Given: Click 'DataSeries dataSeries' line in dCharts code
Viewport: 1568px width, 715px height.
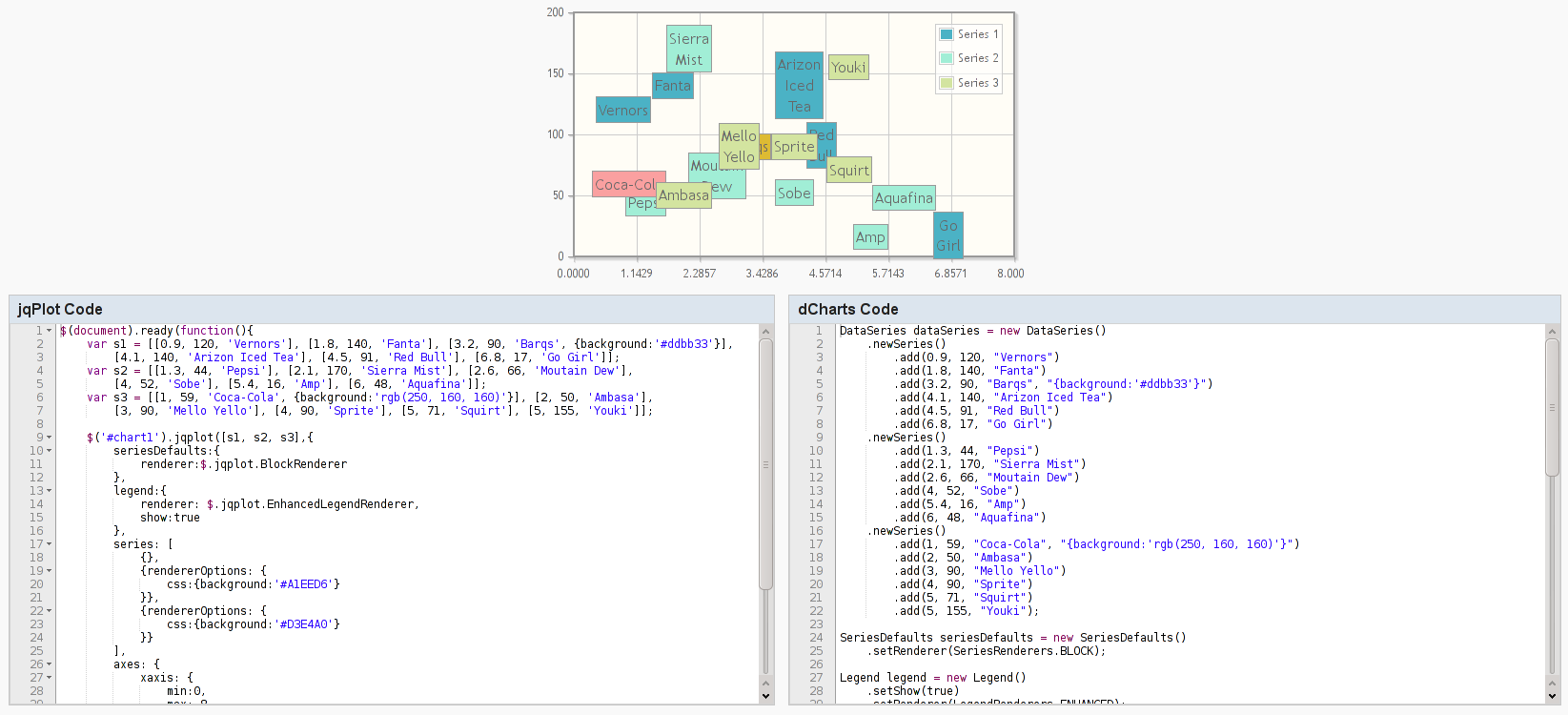Looking at the screenshot, I should click(x=973, y=331).
